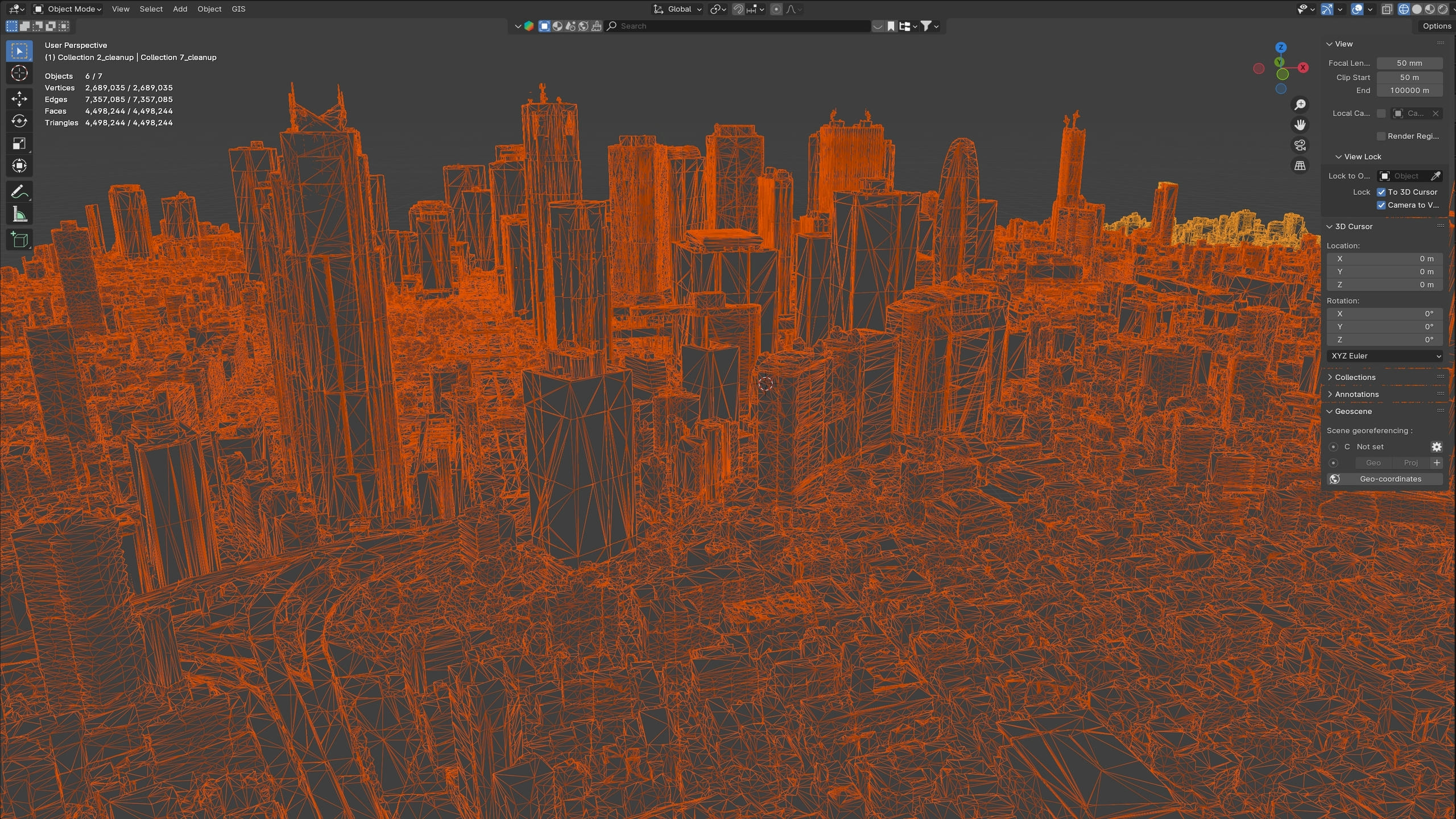Click the Focal Length 50 mm field
The image size is (1456, 819).
[x=1409, y=63]
